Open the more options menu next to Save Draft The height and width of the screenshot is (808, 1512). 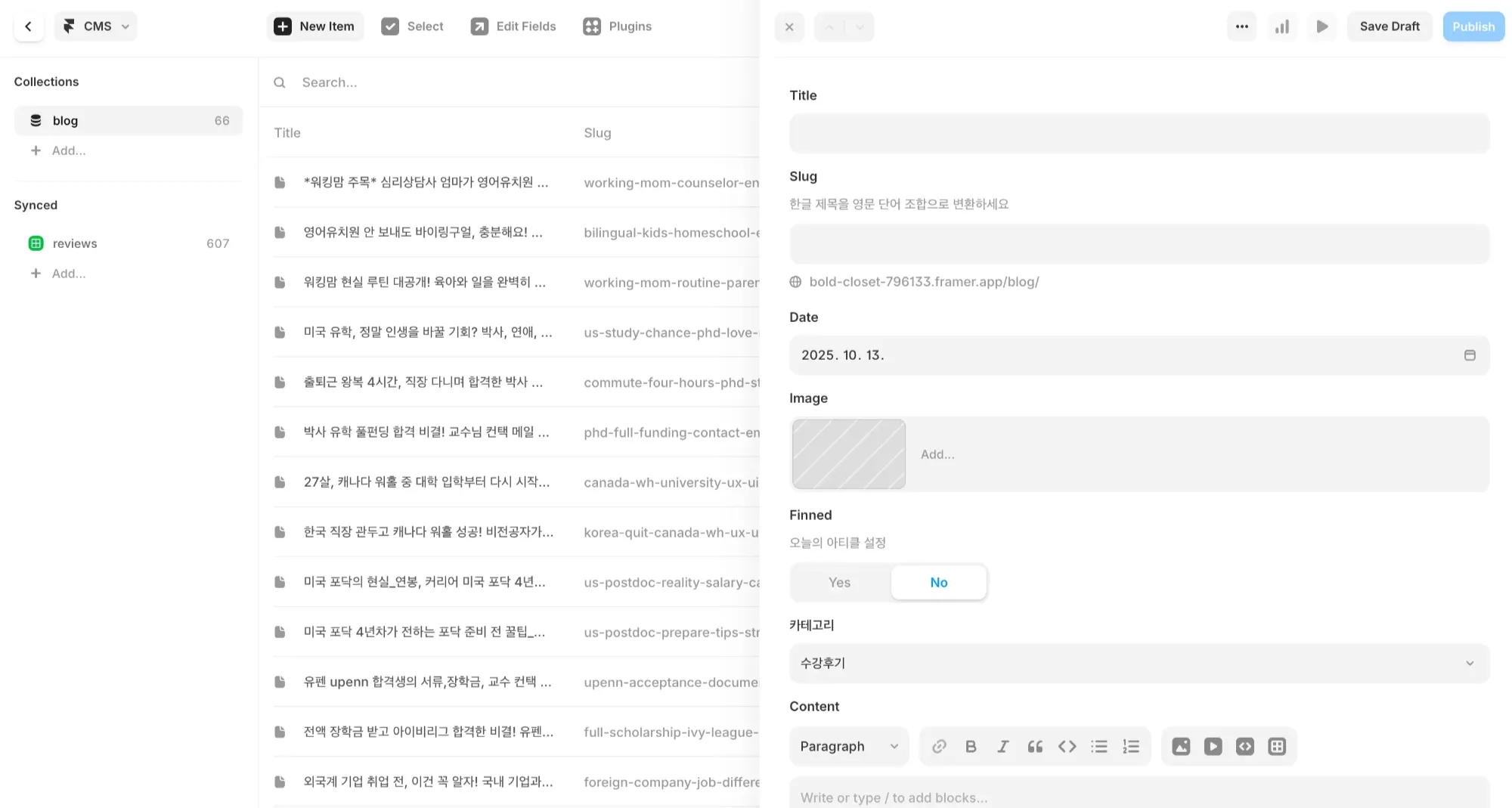pos(1241,26)
